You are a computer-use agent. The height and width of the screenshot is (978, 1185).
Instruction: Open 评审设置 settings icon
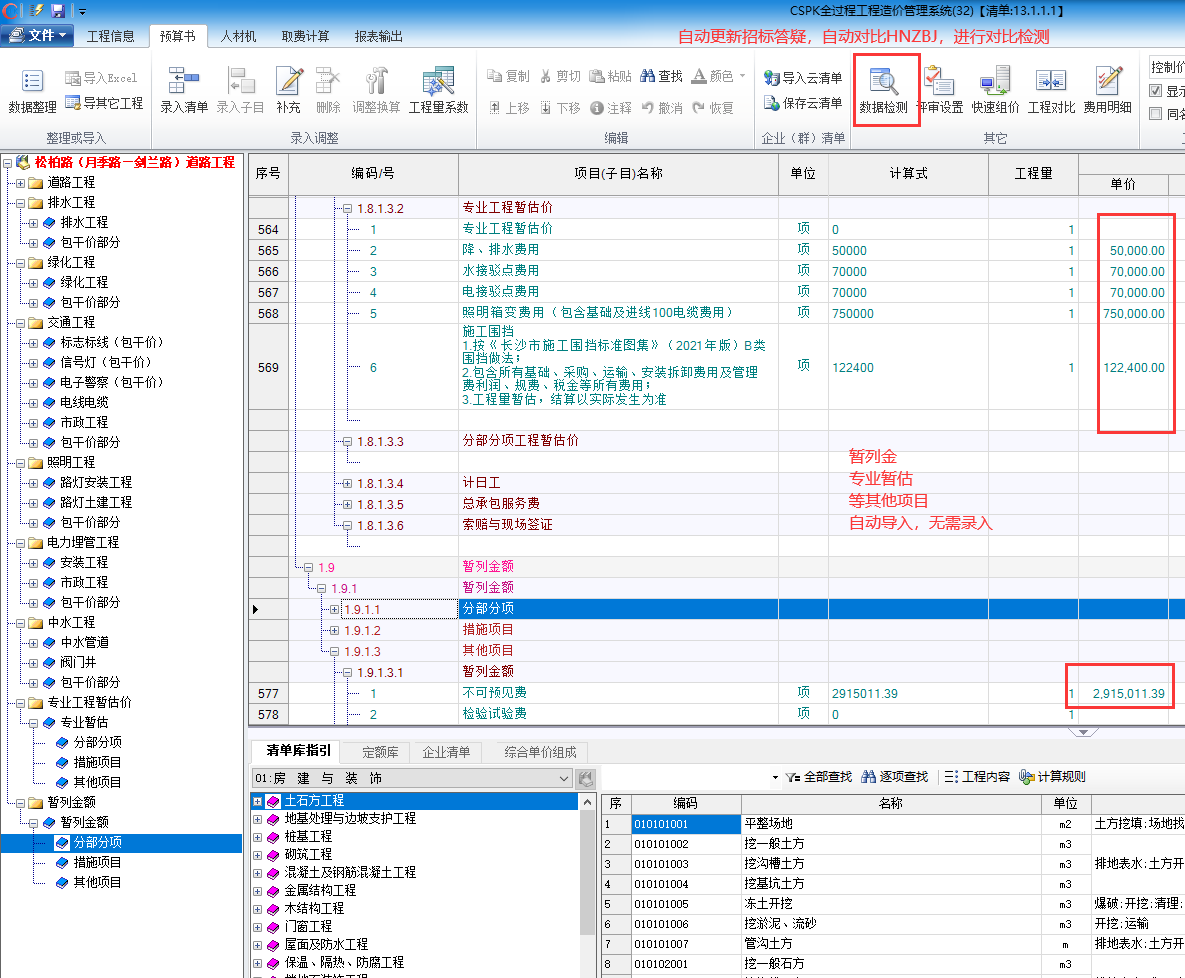[939, 81]
